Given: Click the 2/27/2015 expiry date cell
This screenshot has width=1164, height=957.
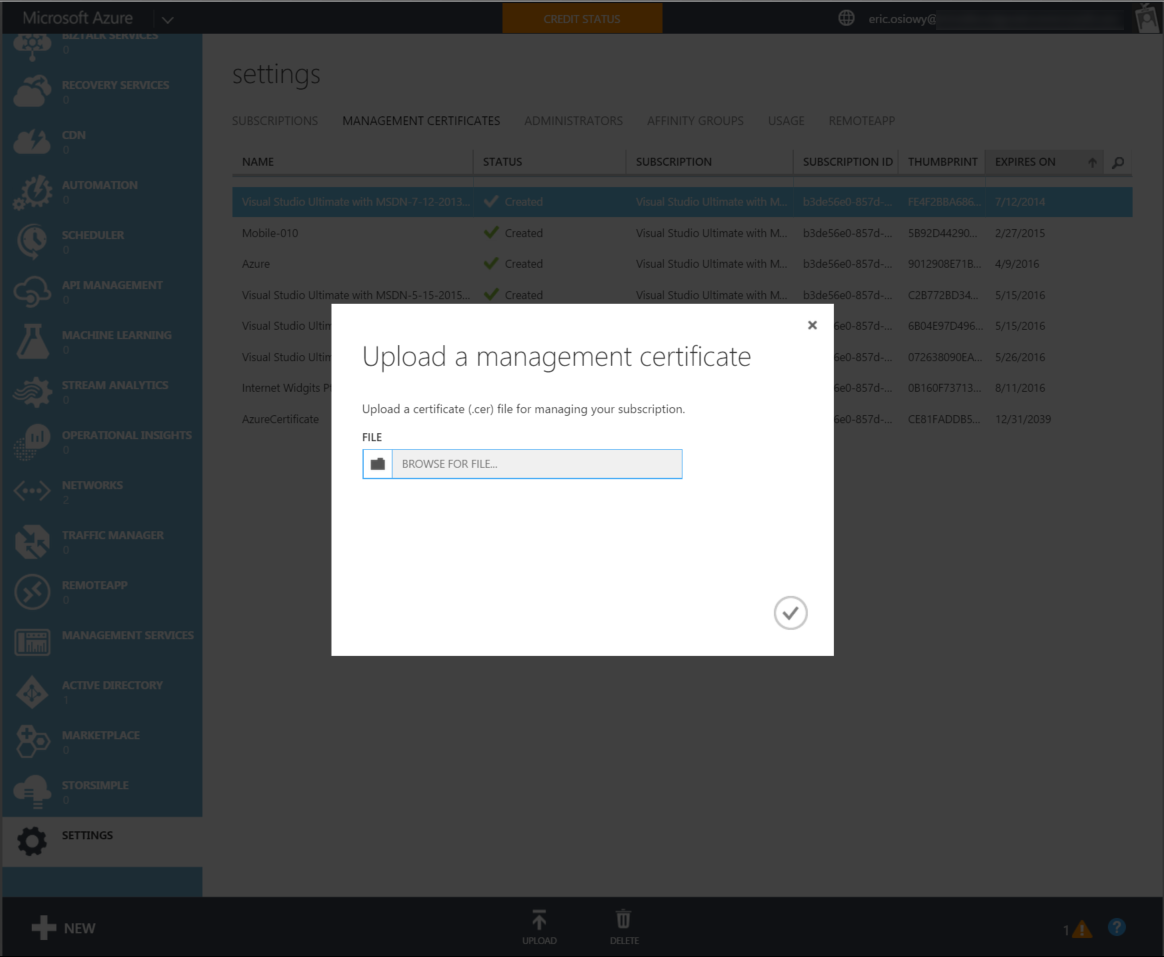Looking at the screenshot, I should [x=1020, y=233].
